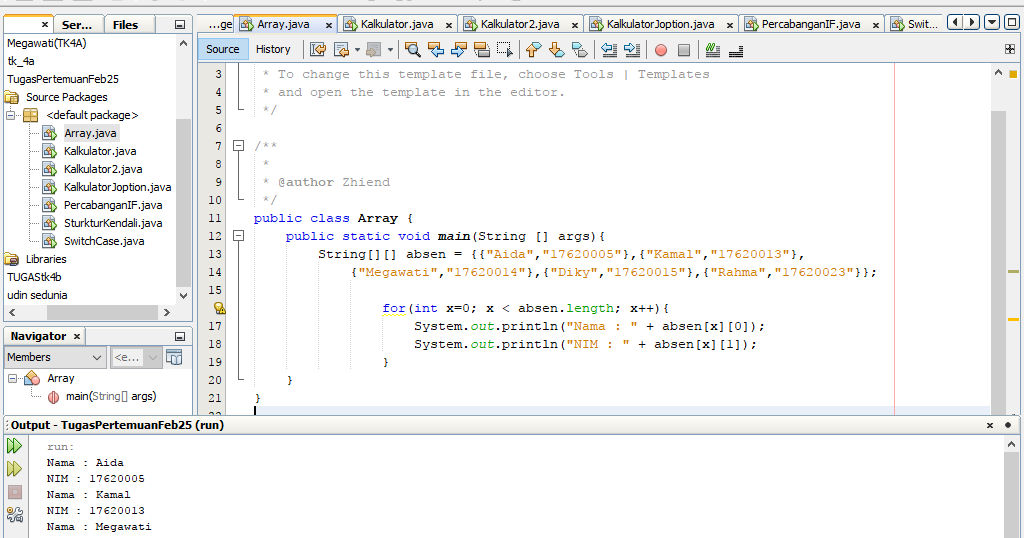Image resolution: width=1024 pixels, height=538 pixels.
Task: Re-run the project from Output panel
Action: click(14, 446)
